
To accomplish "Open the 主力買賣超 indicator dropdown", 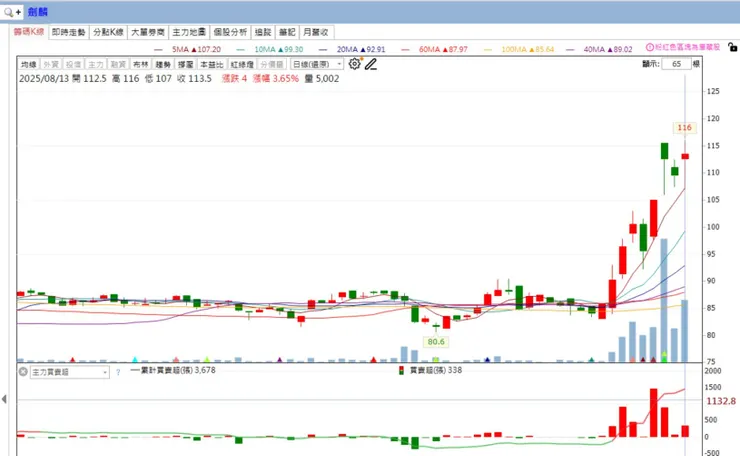I will click(x=70, y=372).
